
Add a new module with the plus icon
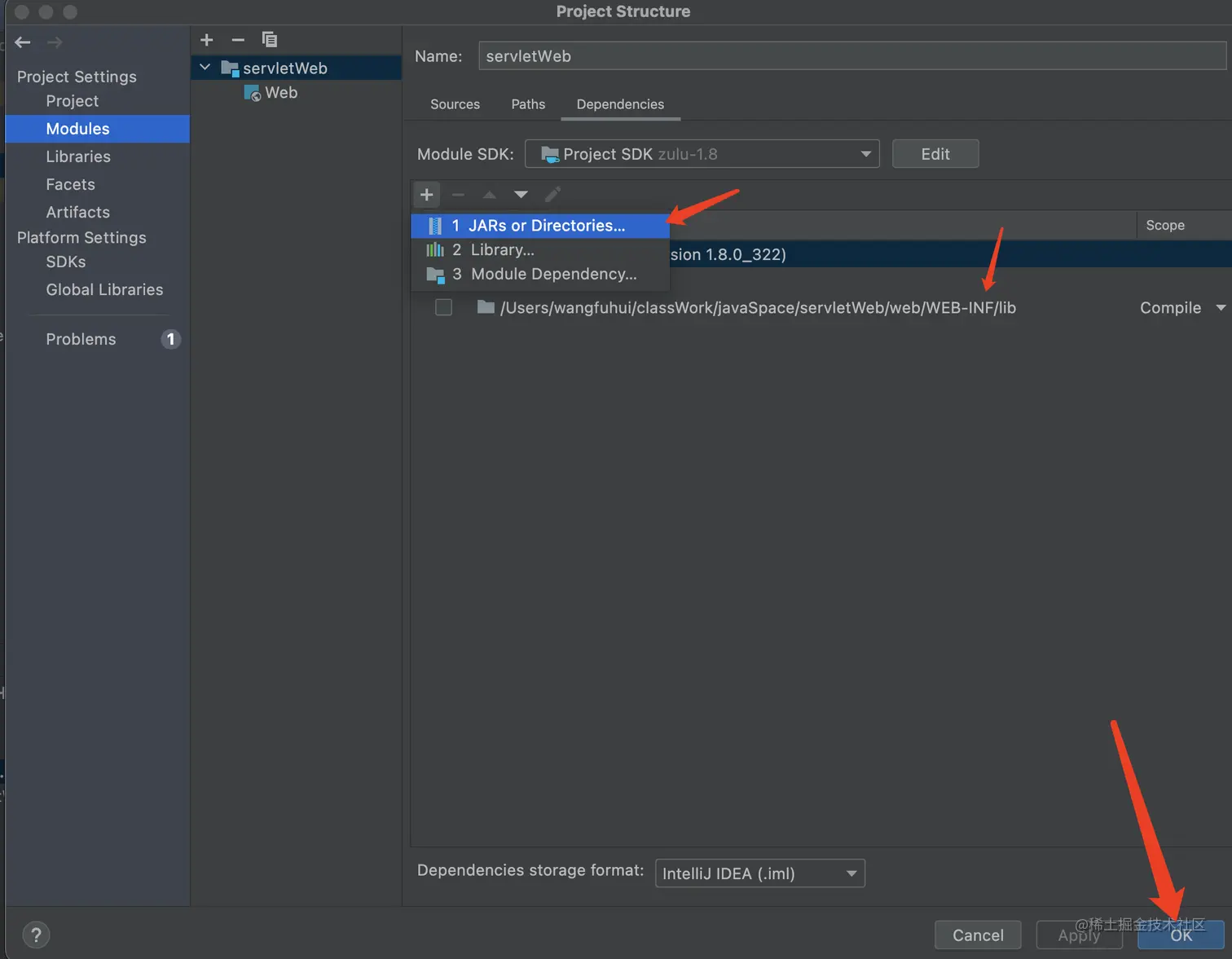point(207,40)
